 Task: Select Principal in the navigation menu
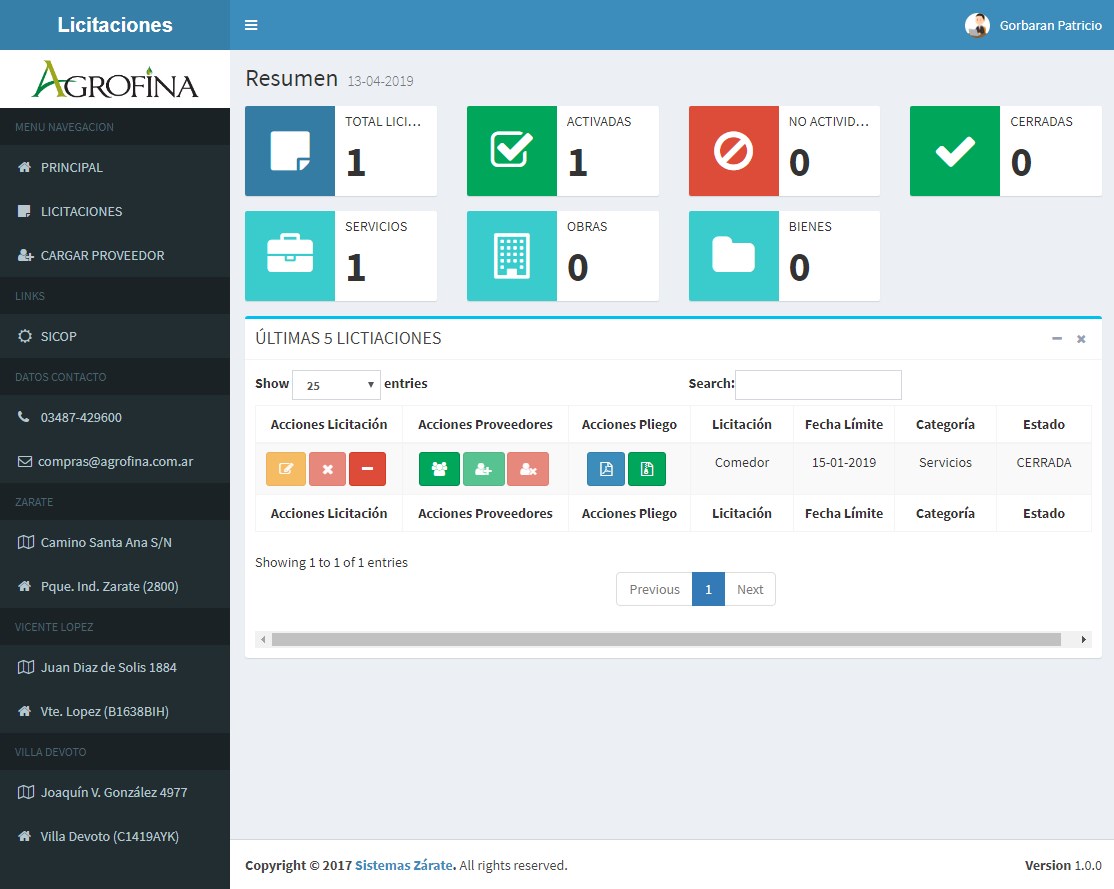coord(71,167)
